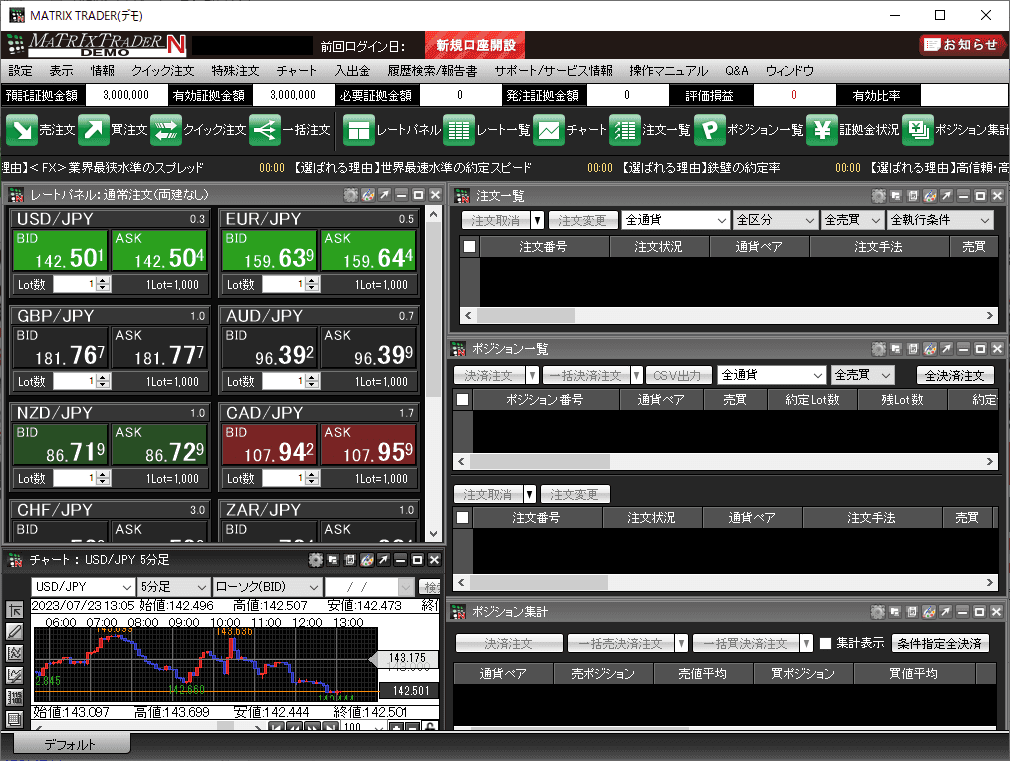Open the 設定 menu
The width and height of the screenshot is (1010, 761).
click(21, 71)
